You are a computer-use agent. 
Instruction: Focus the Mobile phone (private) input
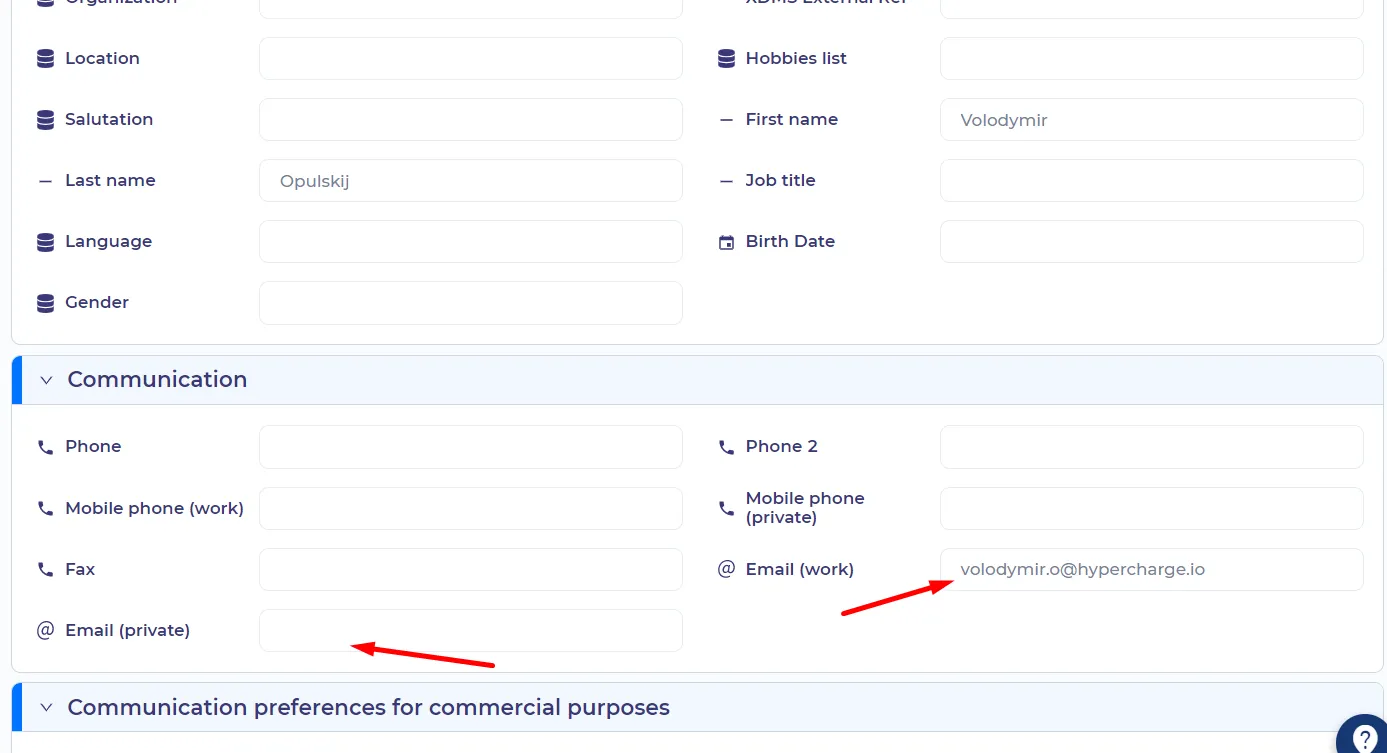[x=1152, y=509]
